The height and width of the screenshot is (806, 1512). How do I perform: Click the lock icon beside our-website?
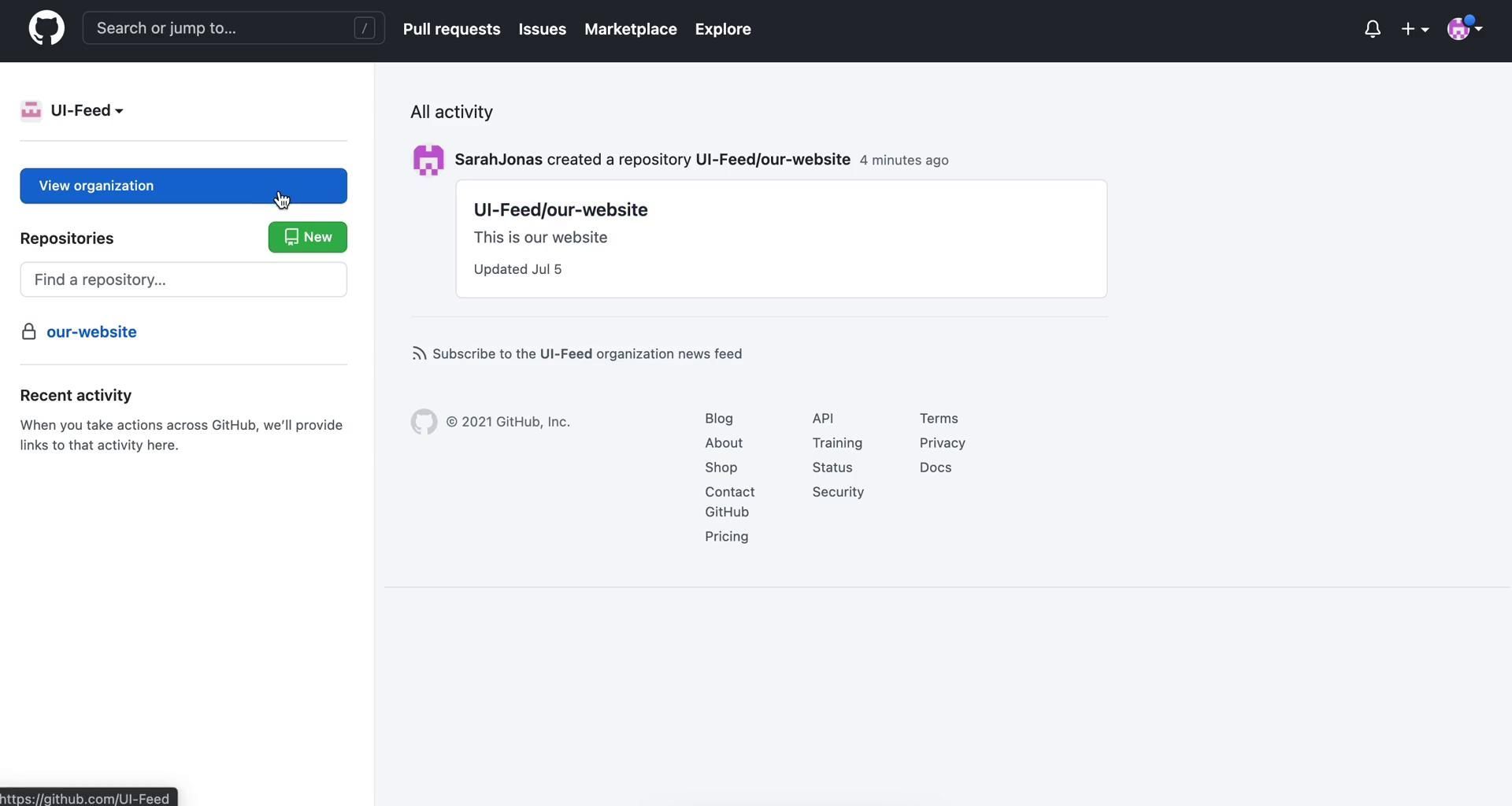coord(29,332)
